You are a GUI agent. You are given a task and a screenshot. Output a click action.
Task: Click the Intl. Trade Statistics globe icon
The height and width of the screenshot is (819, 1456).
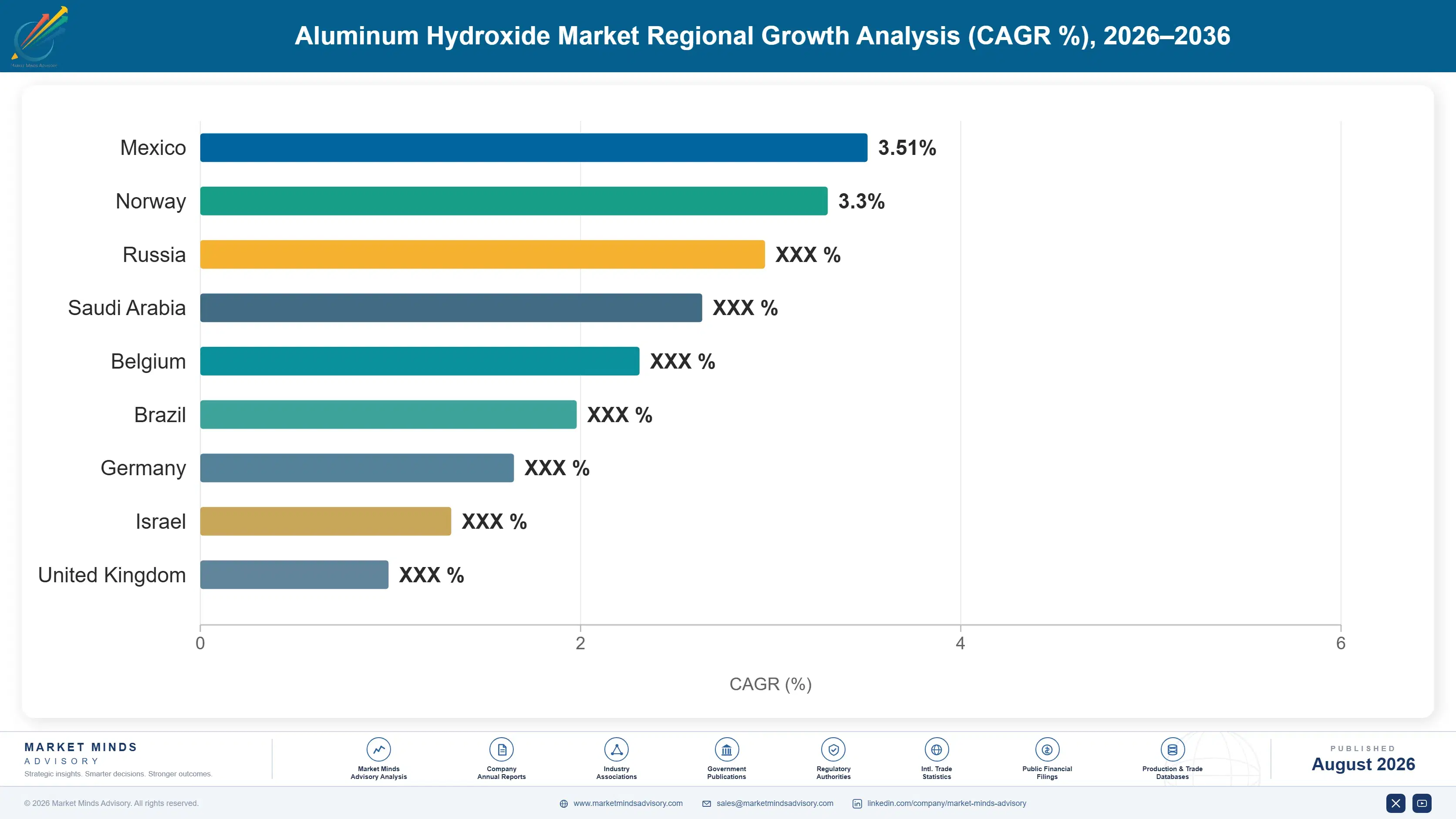click(x=937, y=749)
